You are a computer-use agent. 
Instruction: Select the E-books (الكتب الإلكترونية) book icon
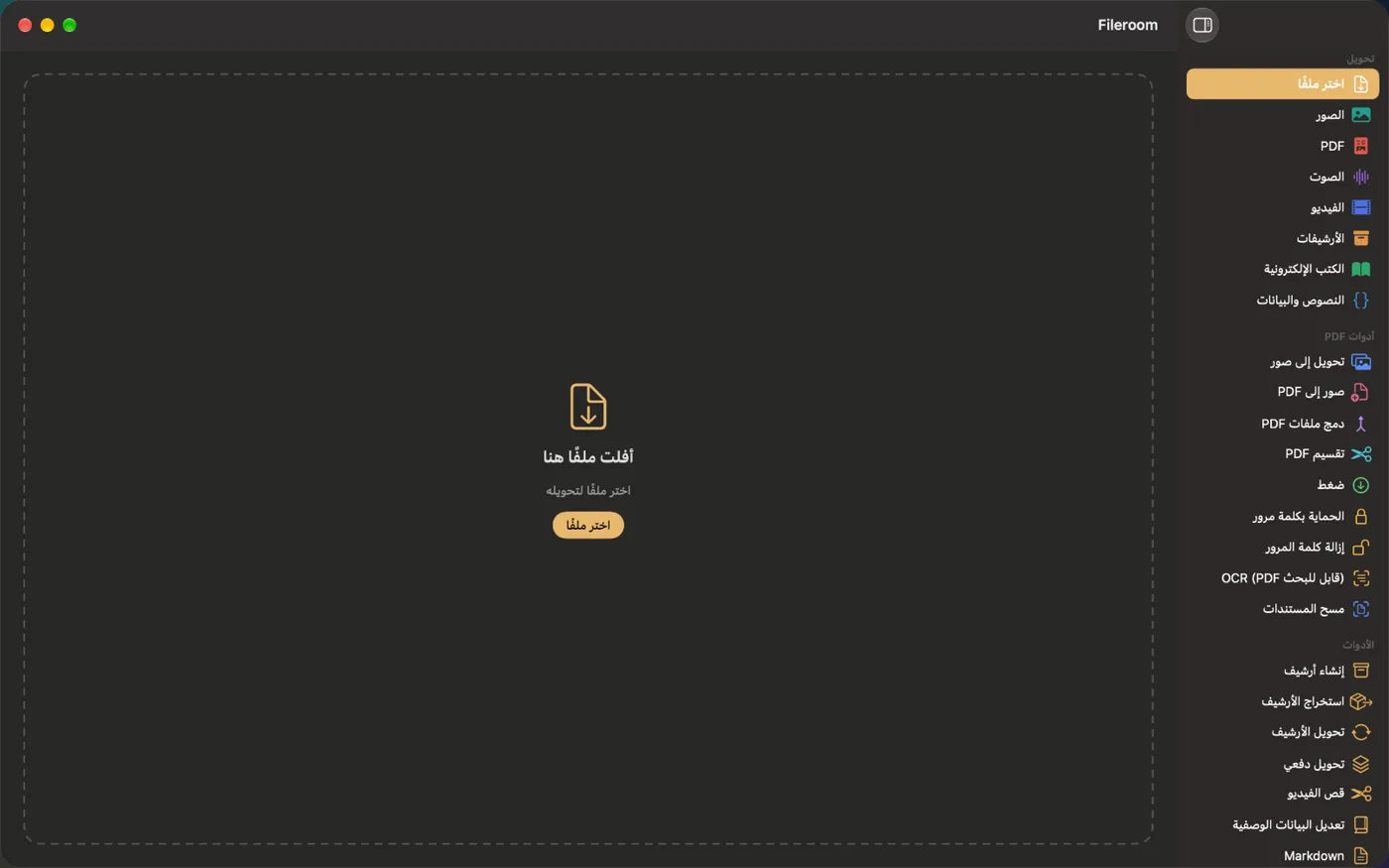click(1361, 269)
